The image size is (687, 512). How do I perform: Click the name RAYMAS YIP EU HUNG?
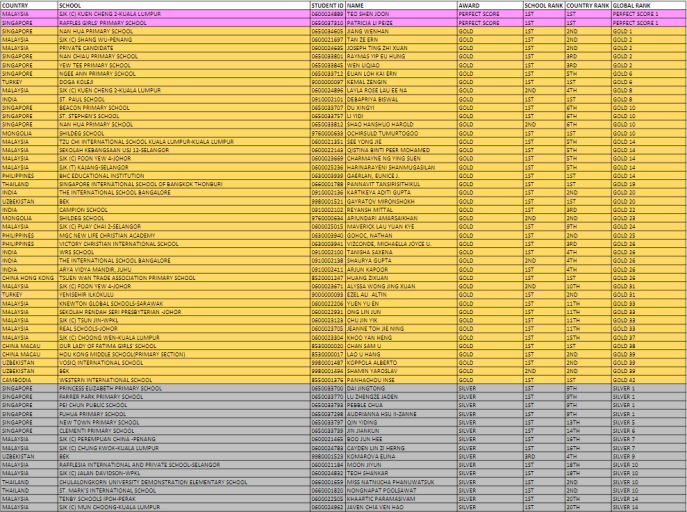tap(401, 56)
